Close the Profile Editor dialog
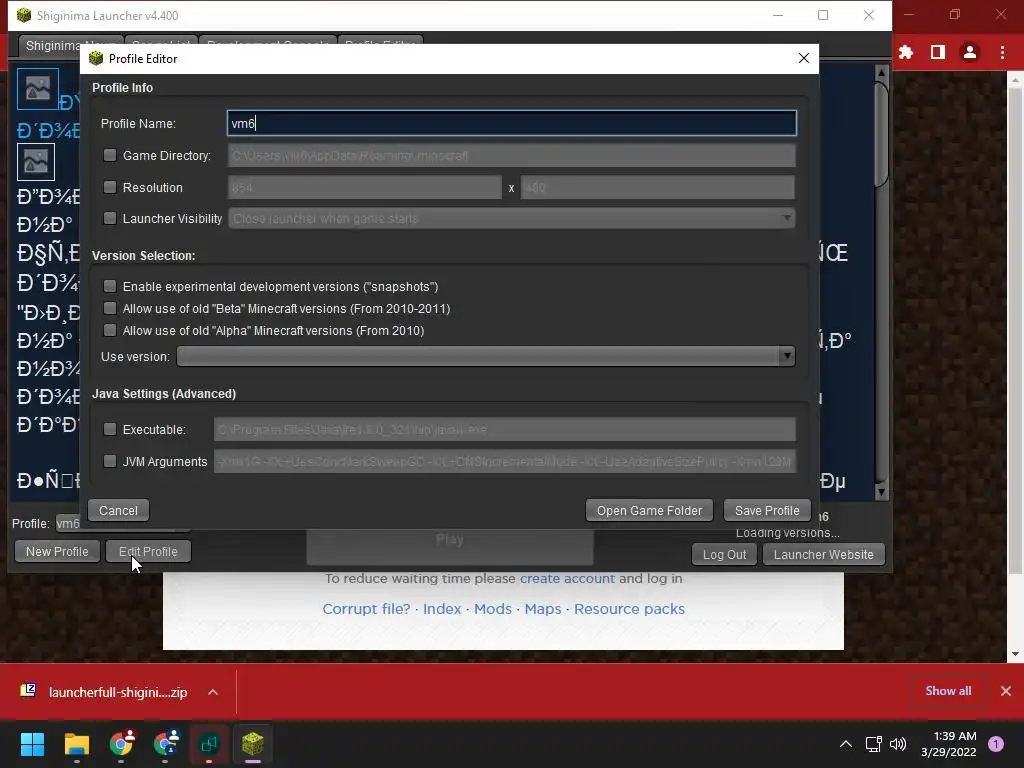1024x768 pixels. point(804,58)
